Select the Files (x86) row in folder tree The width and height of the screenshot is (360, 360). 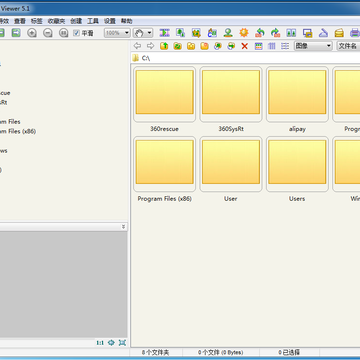tap(18, 131)
